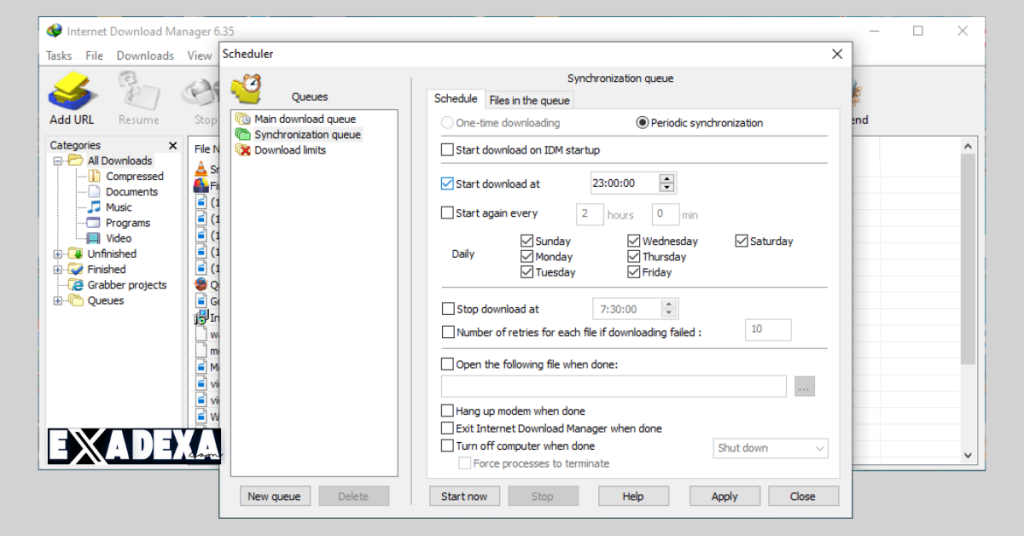Screen dimensions: 1024x536
Task: Increase Start download at time spinner
Action: coord(667,179)
